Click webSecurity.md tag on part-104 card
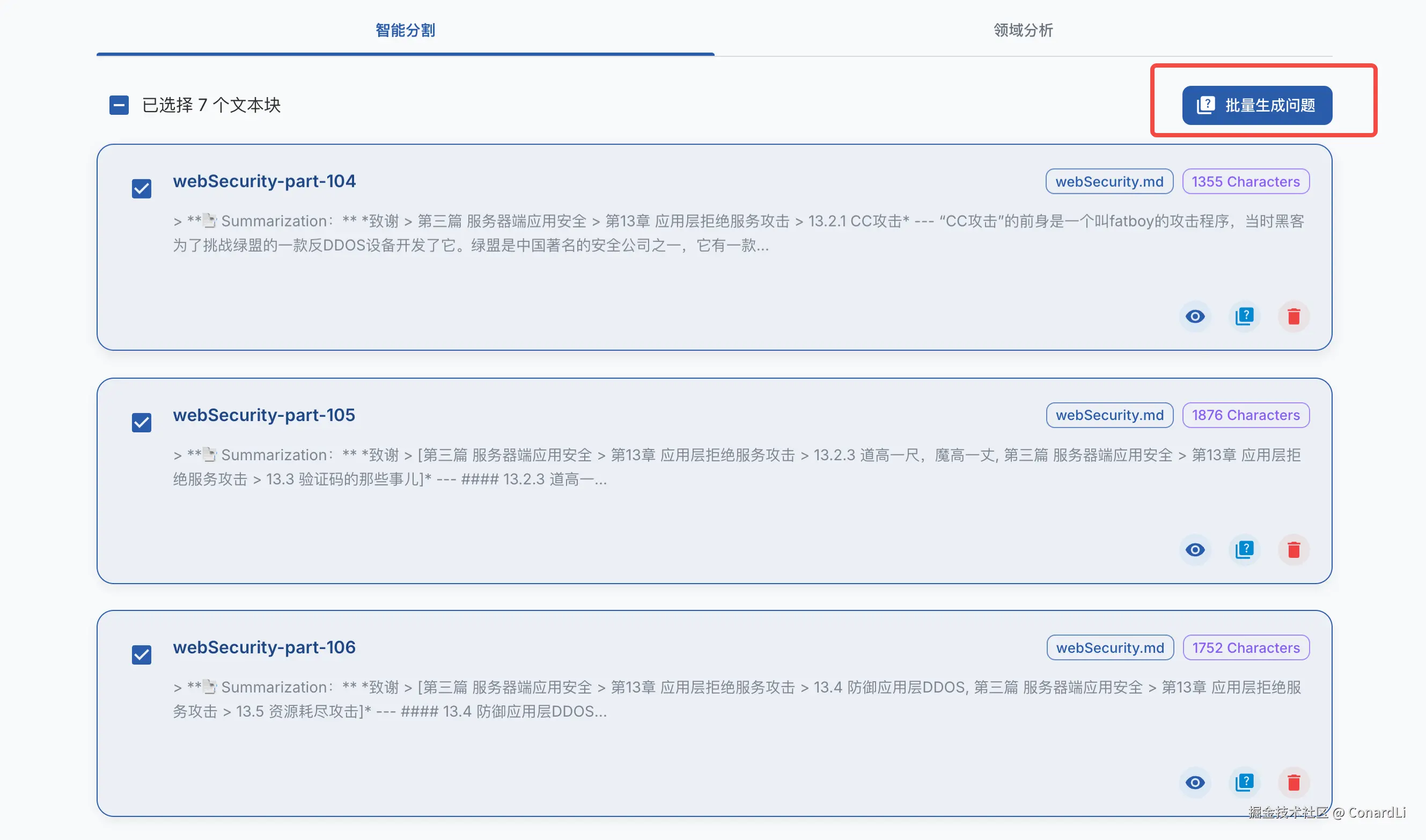This screenshot has width=1426, height=840. [1108, 182]
